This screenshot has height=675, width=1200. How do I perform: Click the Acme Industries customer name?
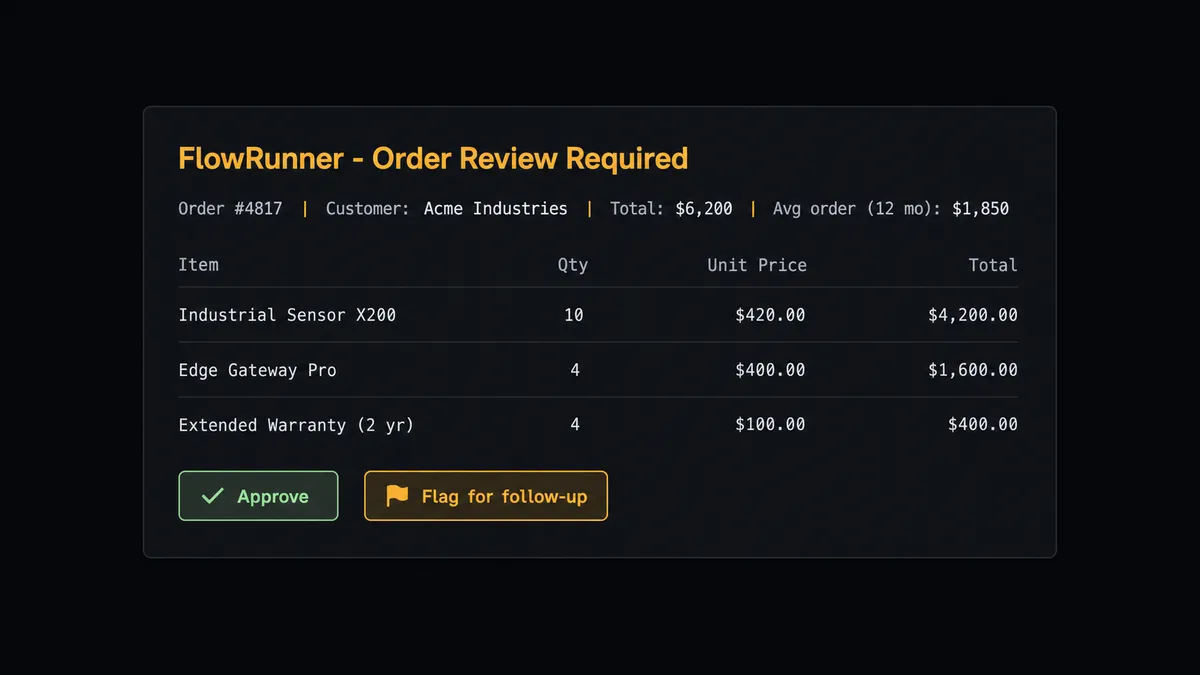[495, 209]
